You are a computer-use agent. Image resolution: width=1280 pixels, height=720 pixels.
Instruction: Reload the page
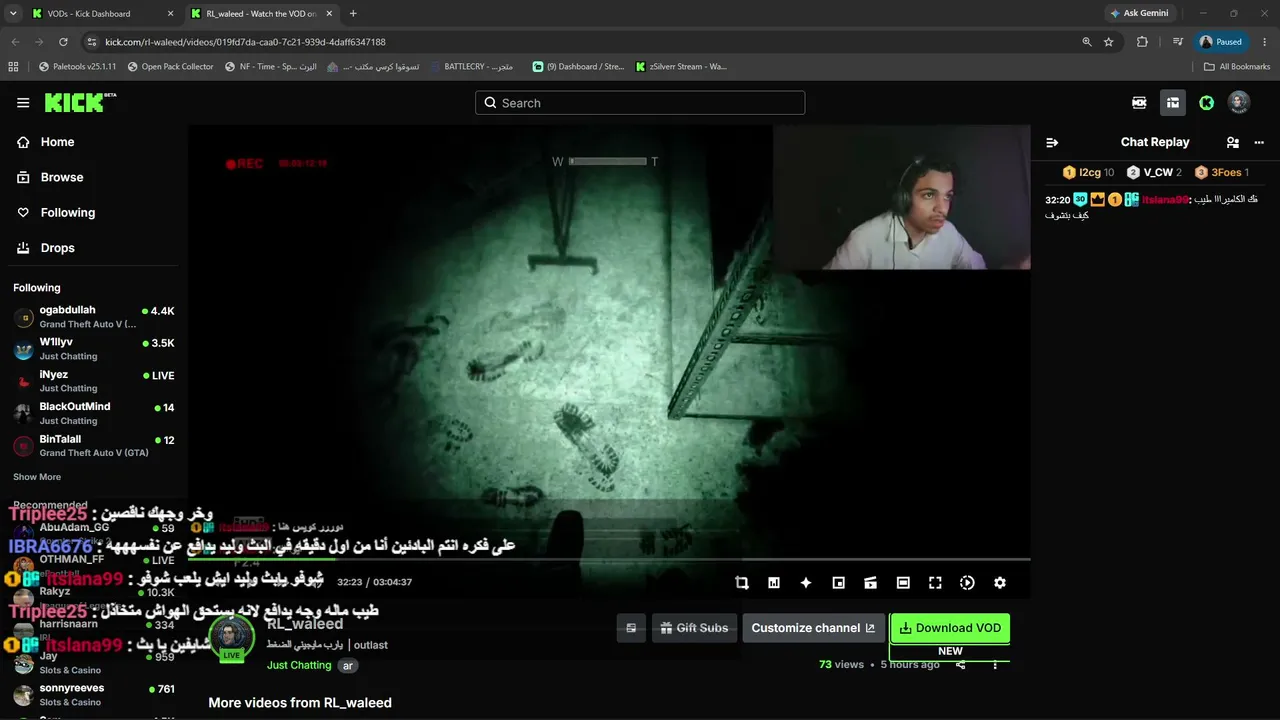tap(63, 42)
